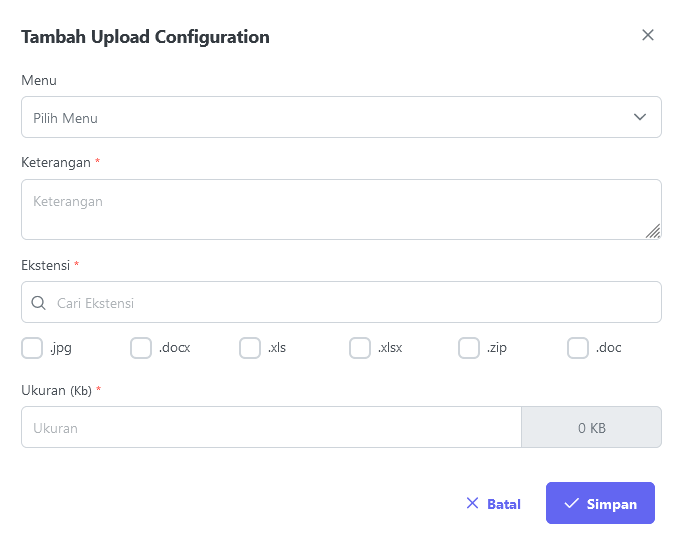This screenshot has width=683, height=545.
Task: Focus the Ukuran size input
Action: click(271, 427)
